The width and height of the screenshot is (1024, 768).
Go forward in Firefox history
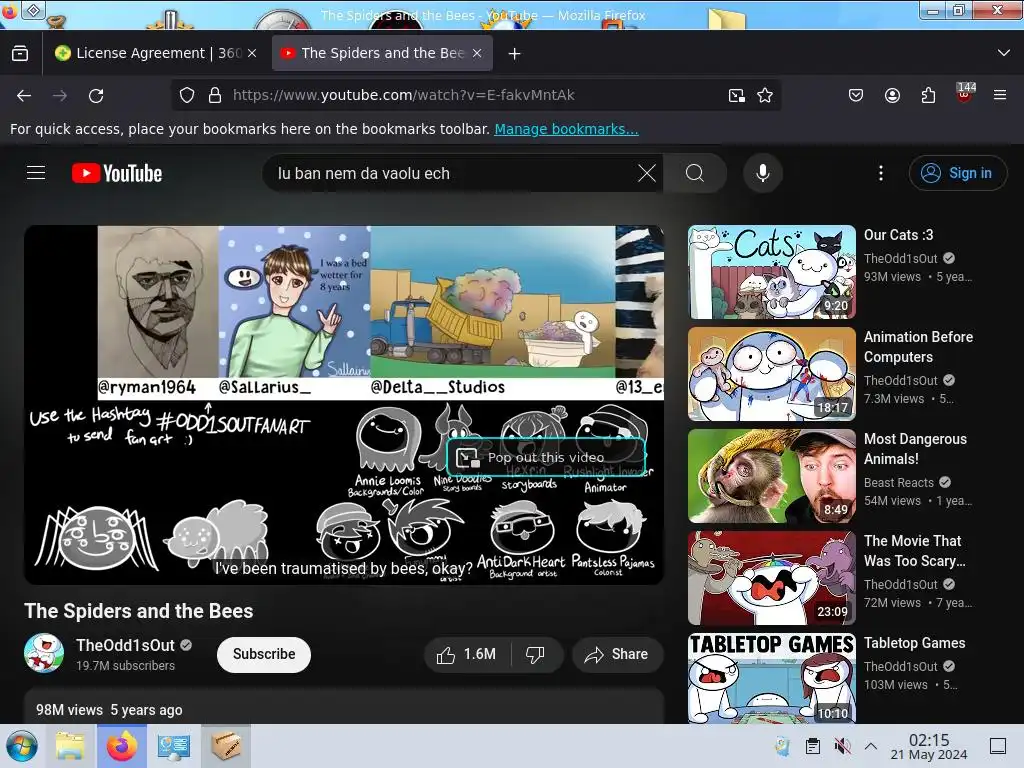point(60,96)
